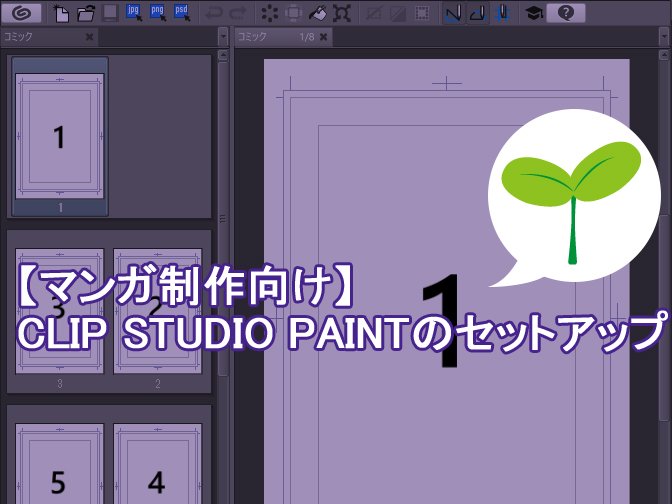The image size is (672, 504).
Task: Click the Scale/Rotate transform icon
Action: click(x=342, y=13)
